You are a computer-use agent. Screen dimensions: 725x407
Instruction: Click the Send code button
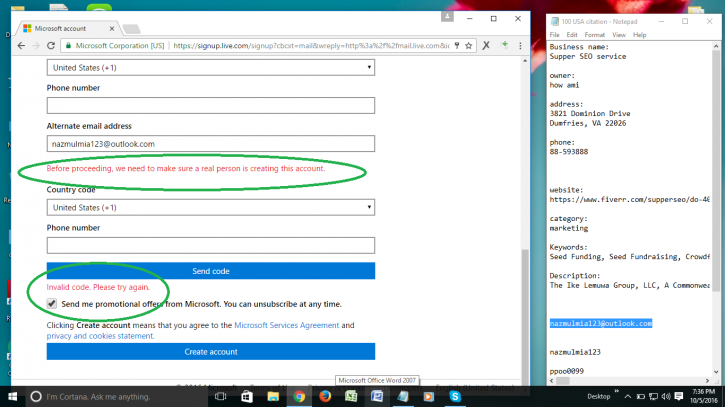click(210, 271)
